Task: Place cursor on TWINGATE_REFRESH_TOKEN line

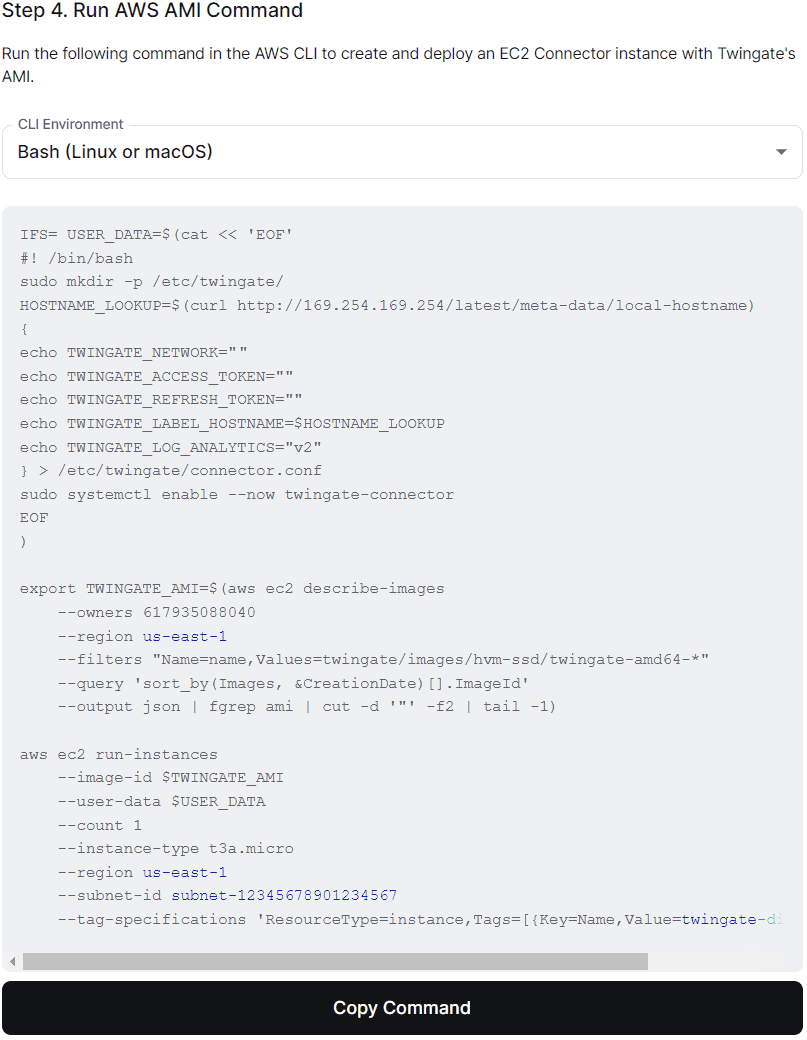Action: [161, 400]
